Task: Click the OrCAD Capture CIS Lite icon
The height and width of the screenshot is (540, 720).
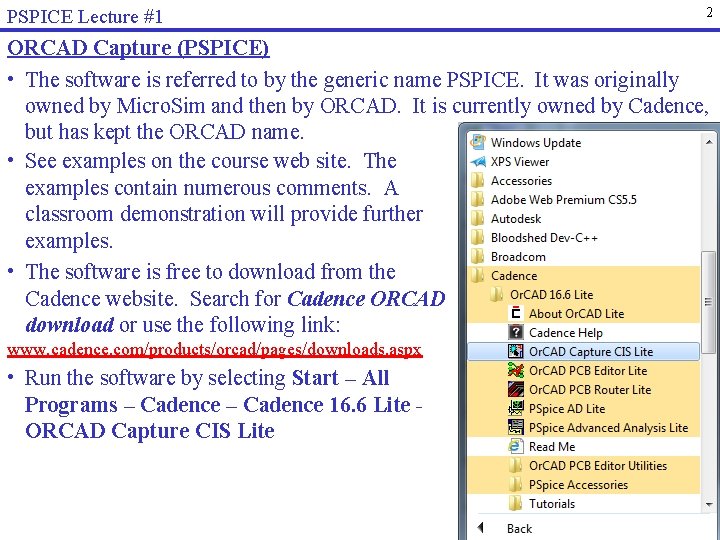Action: (516, 351)
